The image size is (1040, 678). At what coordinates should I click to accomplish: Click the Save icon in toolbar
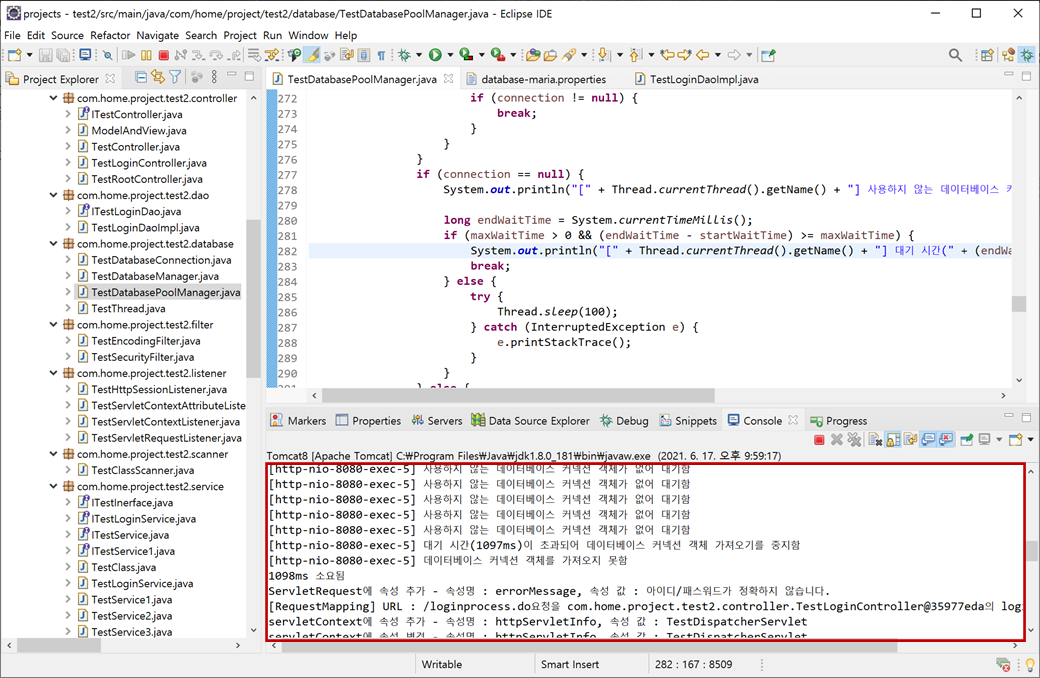pyautogui.click(x=45, y=55)
